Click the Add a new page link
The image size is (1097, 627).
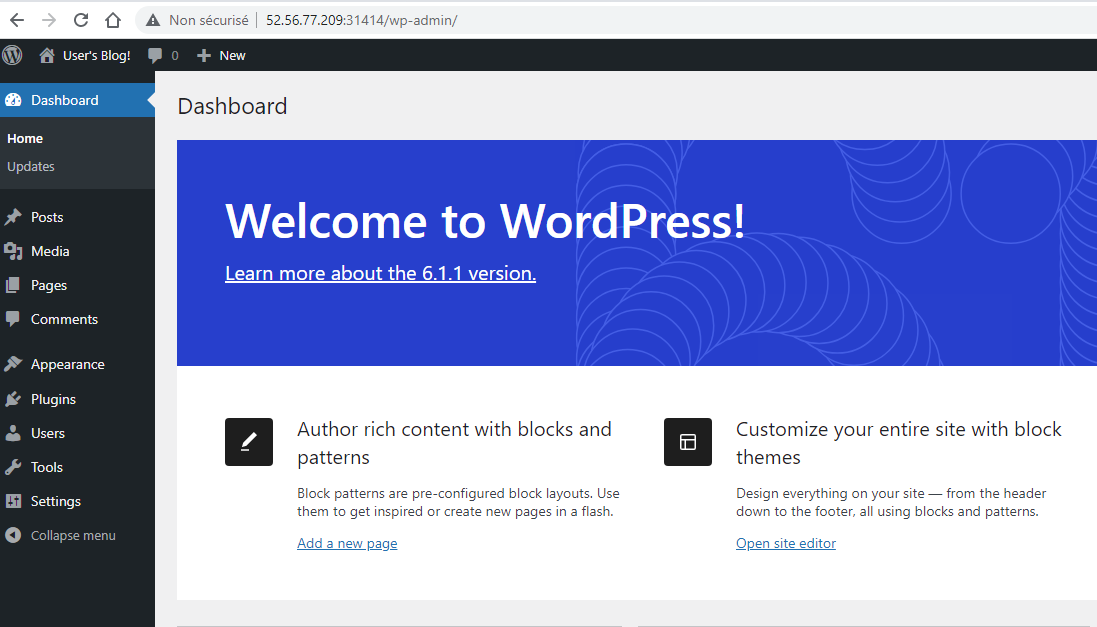[347, 543]
